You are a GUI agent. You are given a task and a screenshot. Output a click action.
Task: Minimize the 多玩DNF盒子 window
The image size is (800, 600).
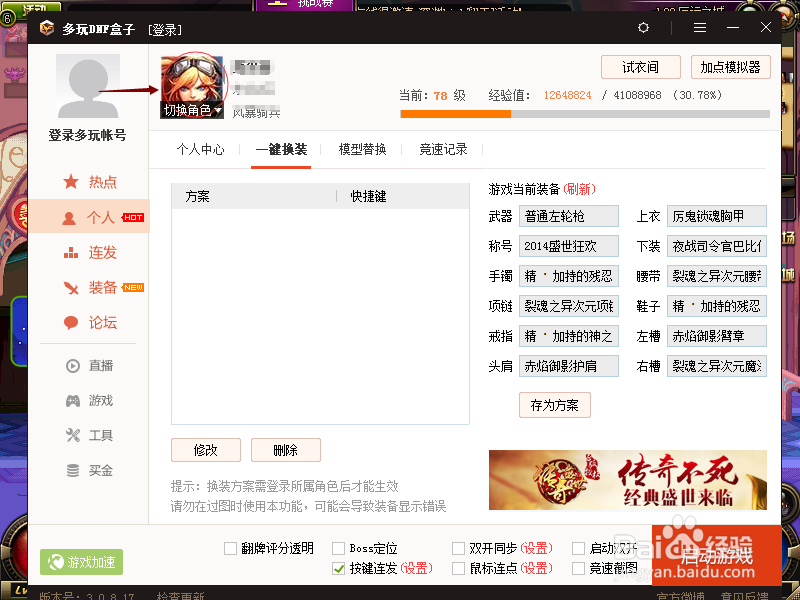(x=733, y=28)
